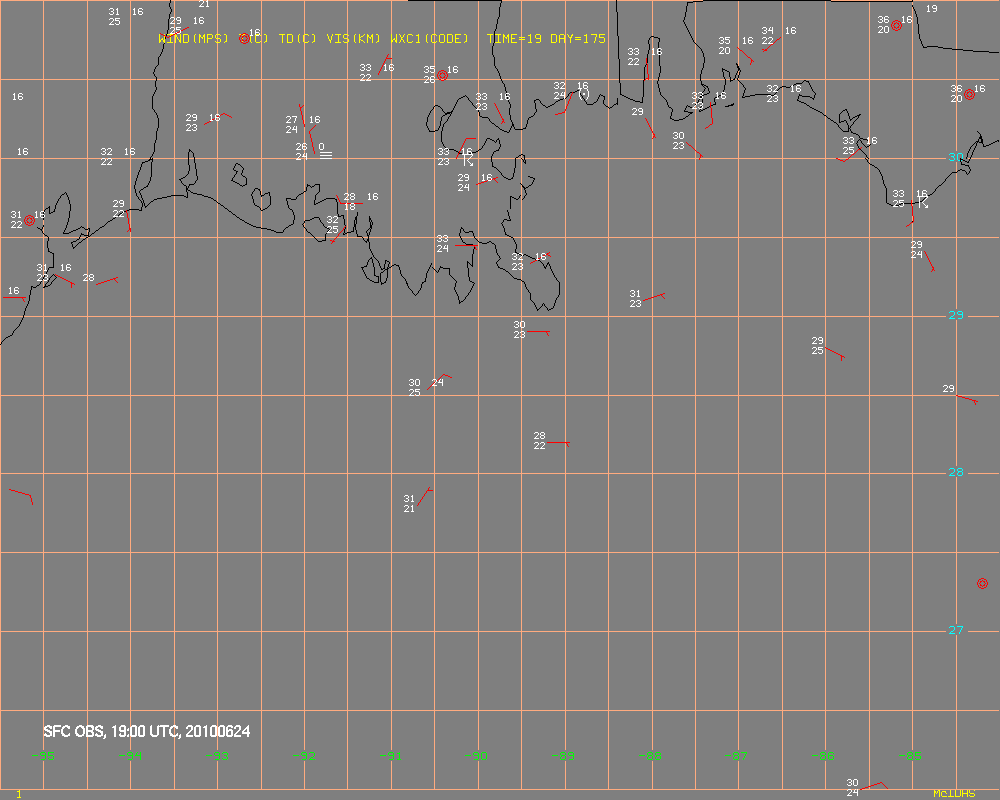
Task: Click the calm wind circle at station 35 26
Action: pos(442,75)
